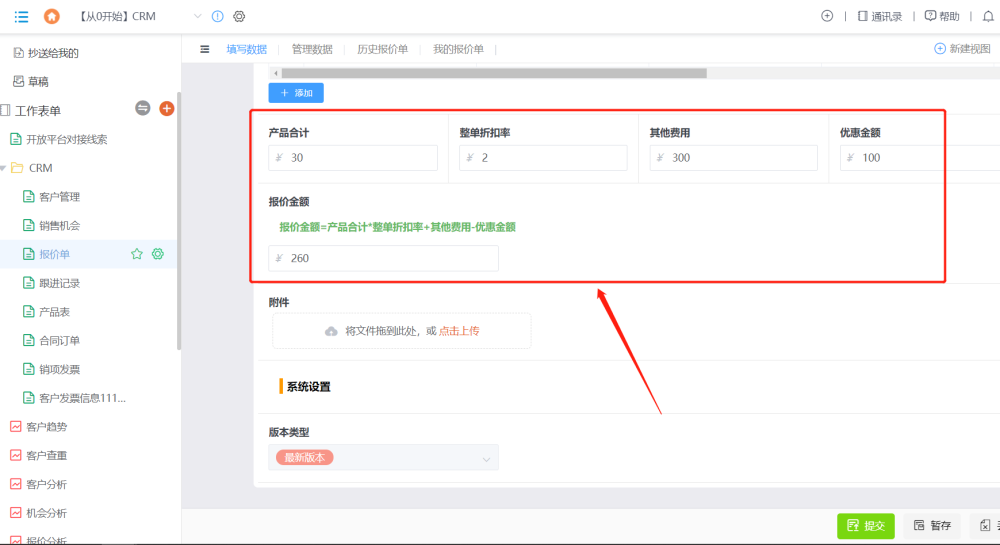
Task: Open 跟进记录 form
Action: coord(52,283)
